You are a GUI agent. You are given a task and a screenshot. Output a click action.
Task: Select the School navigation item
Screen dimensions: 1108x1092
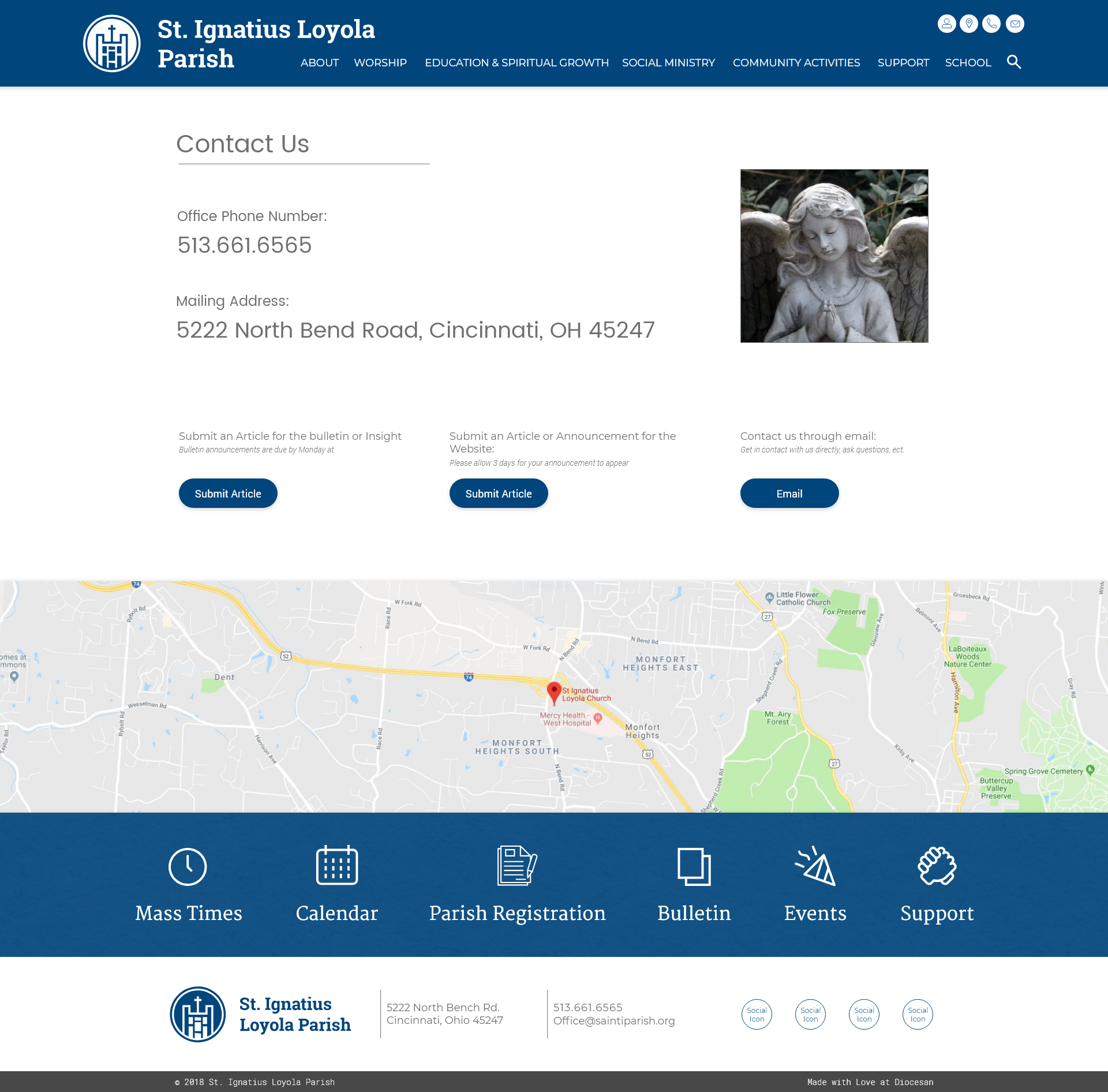tap(968, 62)
